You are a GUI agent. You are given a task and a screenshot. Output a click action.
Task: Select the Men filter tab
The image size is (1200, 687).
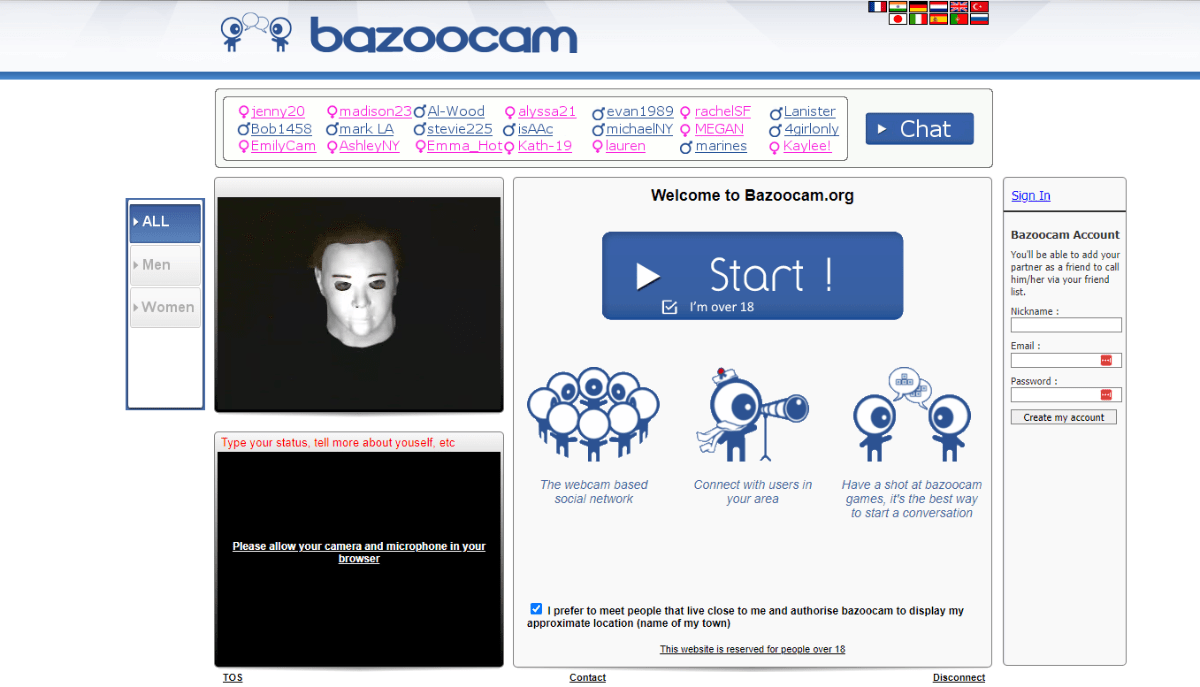coord(165,265)
